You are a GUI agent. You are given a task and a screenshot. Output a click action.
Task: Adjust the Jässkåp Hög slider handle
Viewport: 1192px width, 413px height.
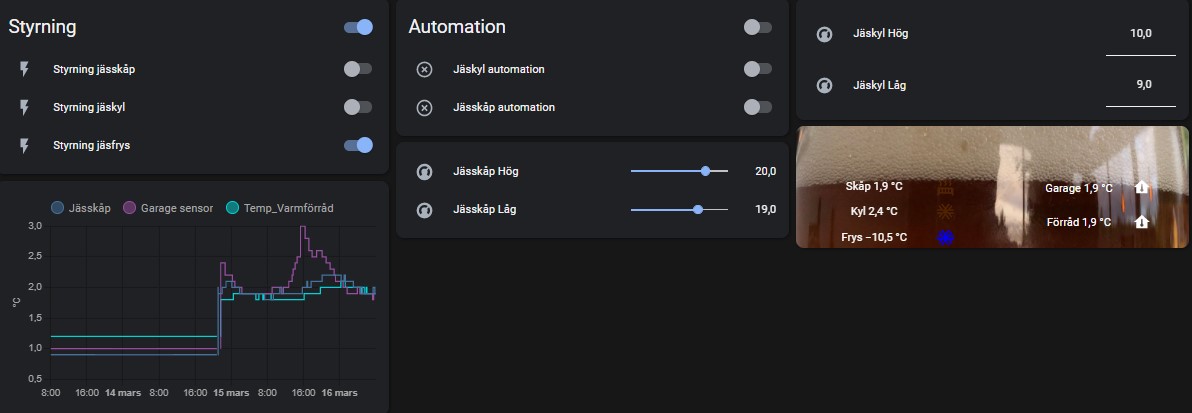click(705, 171)
